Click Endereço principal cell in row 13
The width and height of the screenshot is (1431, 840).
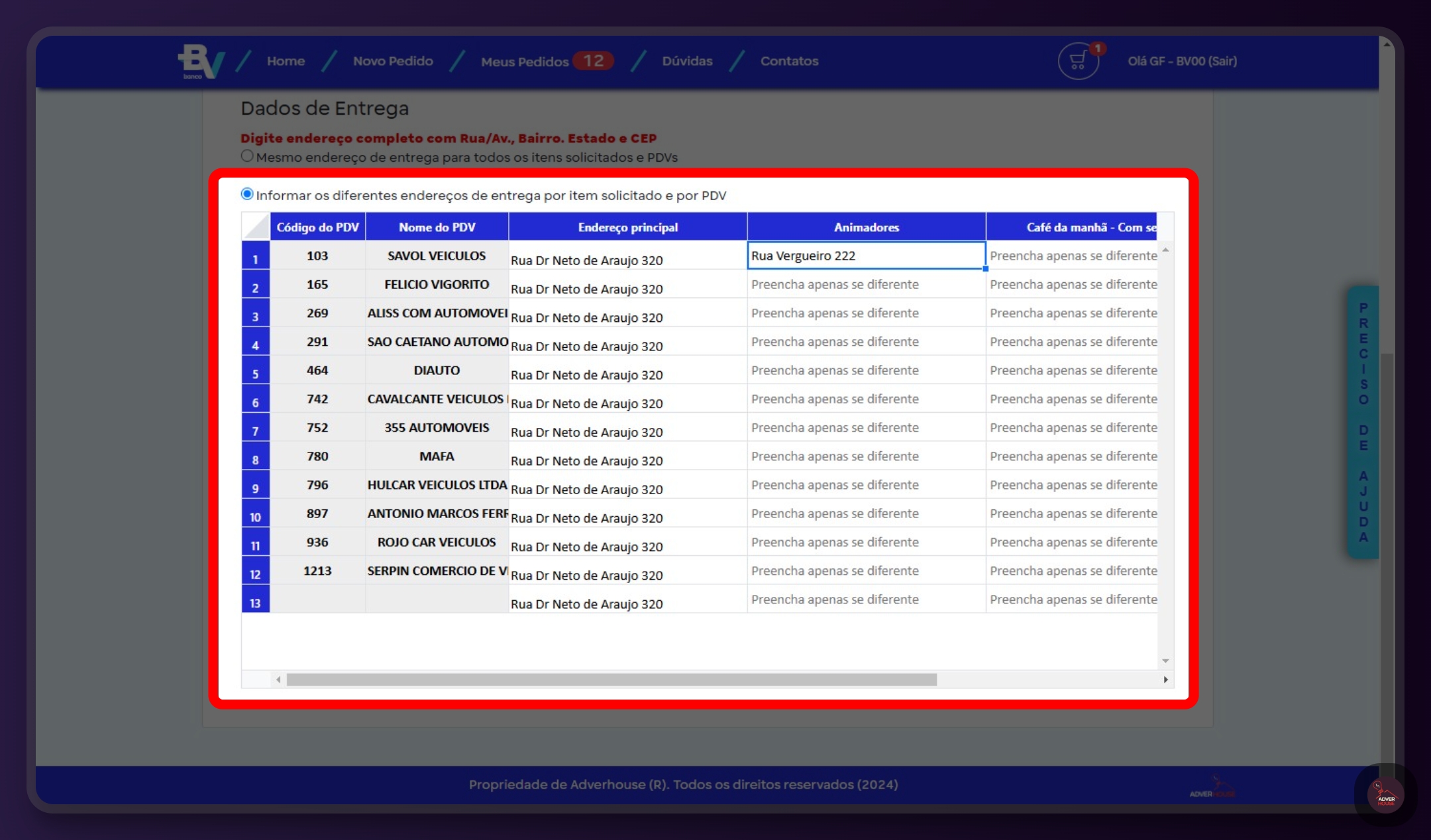tap(628, 600)
